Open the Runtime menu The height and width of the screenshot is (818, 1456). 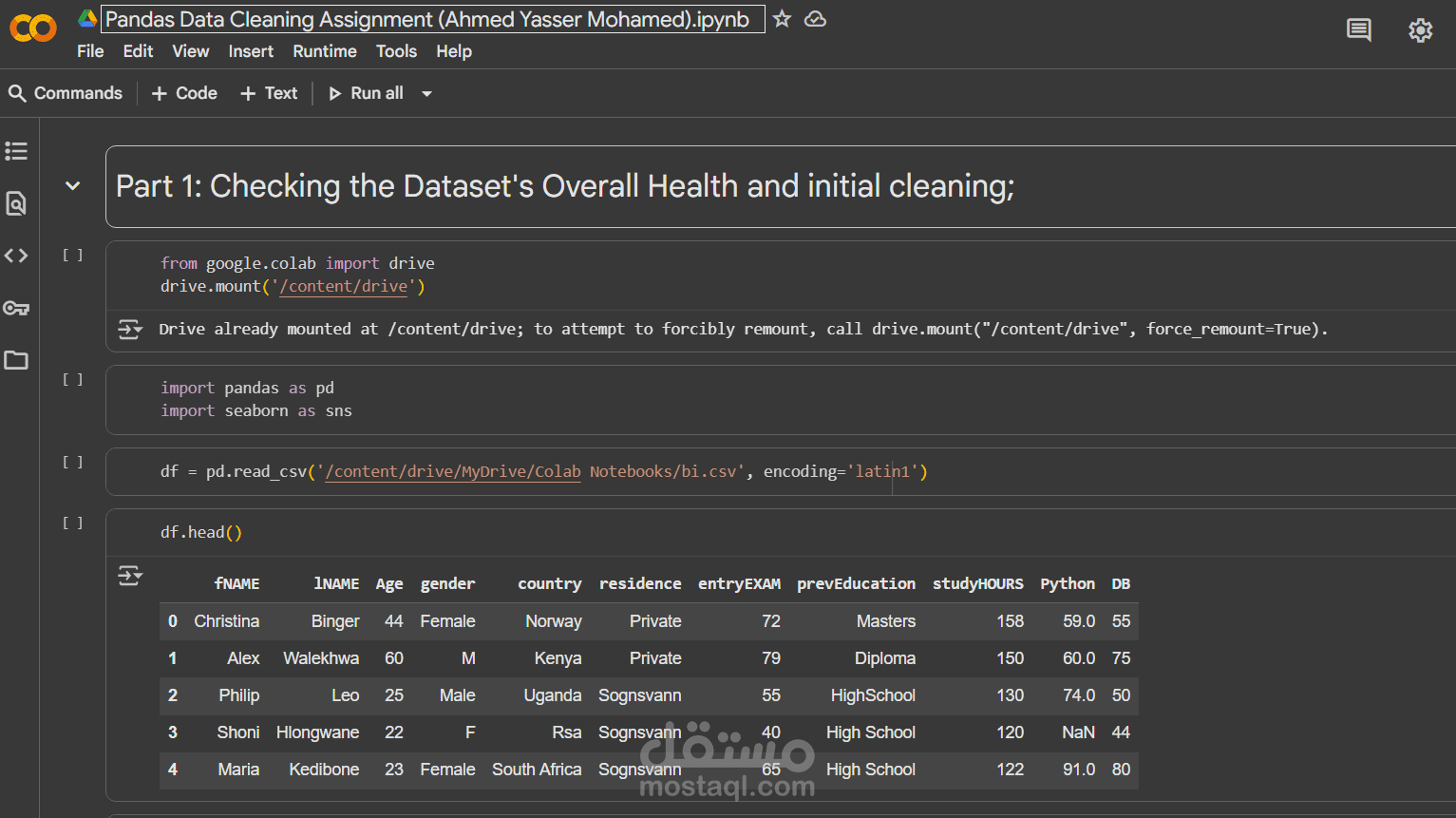tap(325, 51)
